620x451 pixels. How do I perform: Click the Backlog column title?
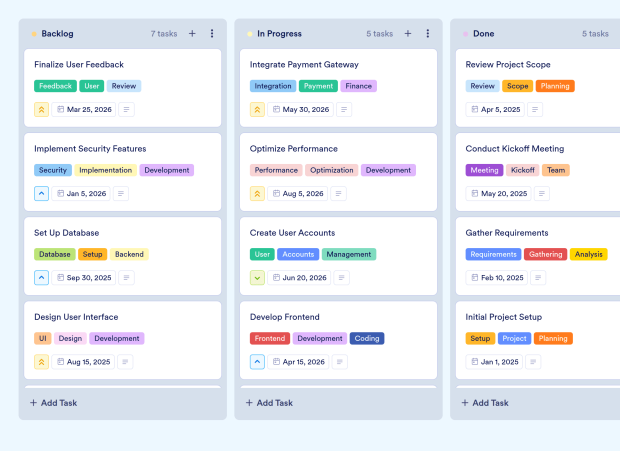58,34
